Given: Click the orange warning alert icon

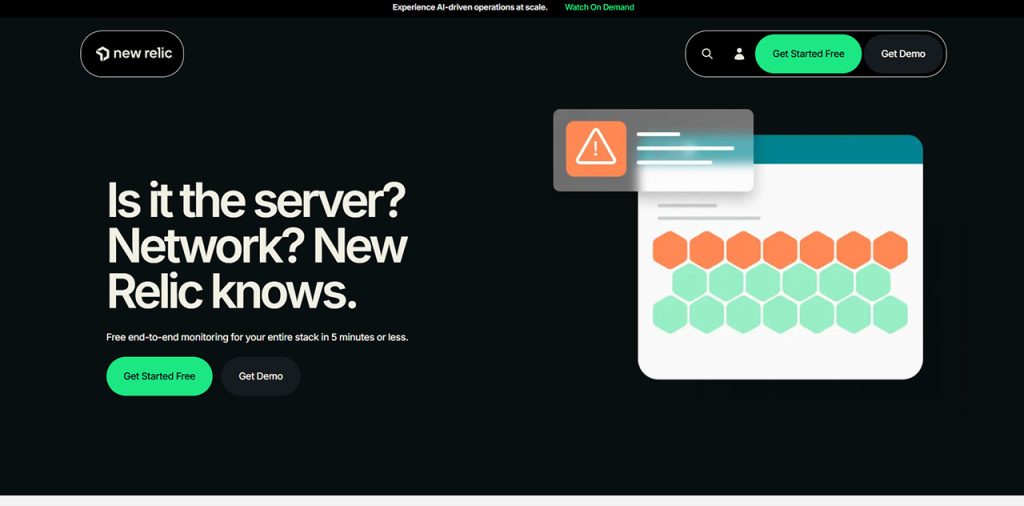Looking at the screenshot, I should point(596,149).
